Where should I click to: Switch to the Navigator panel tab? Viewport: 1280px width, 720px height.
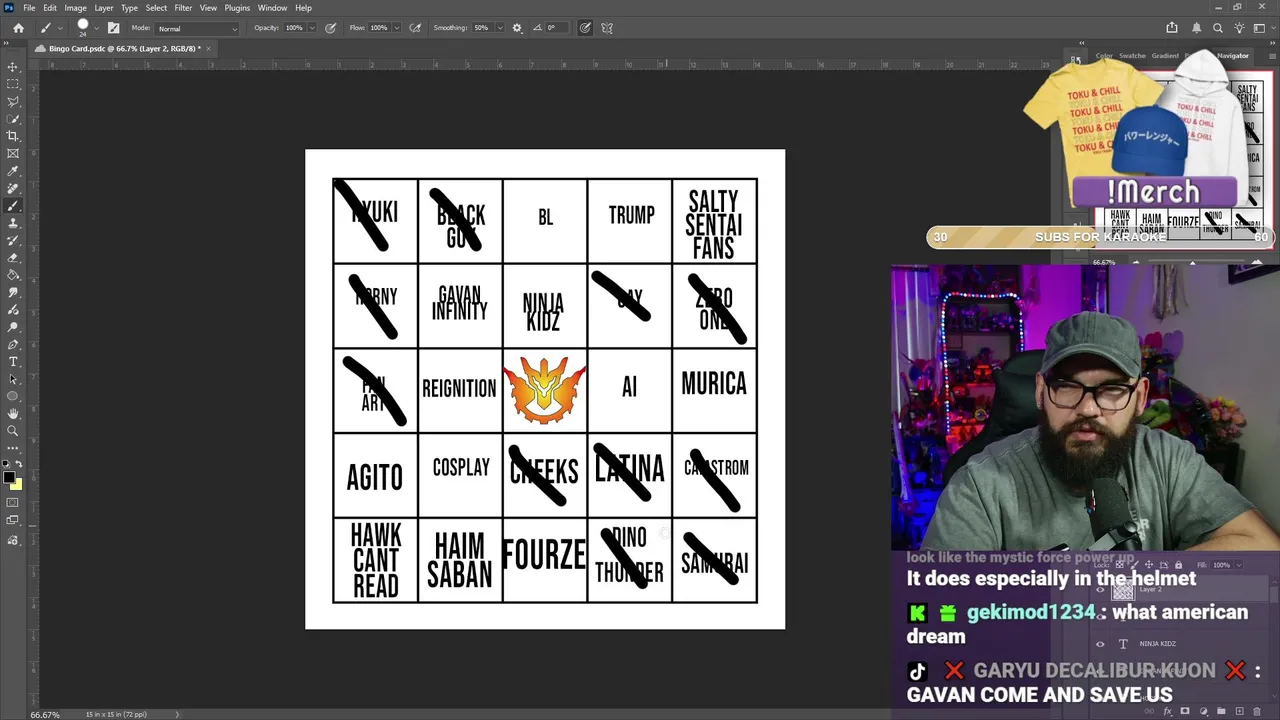[x=1232, y=56]
